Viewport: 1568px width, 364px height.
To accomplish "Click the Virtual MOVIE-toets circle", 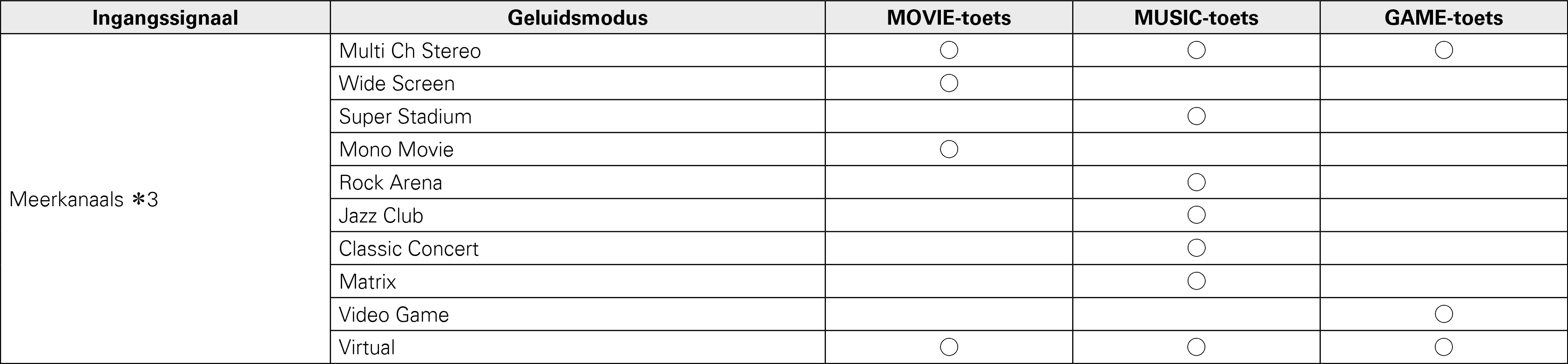I will tap(949, 347).
